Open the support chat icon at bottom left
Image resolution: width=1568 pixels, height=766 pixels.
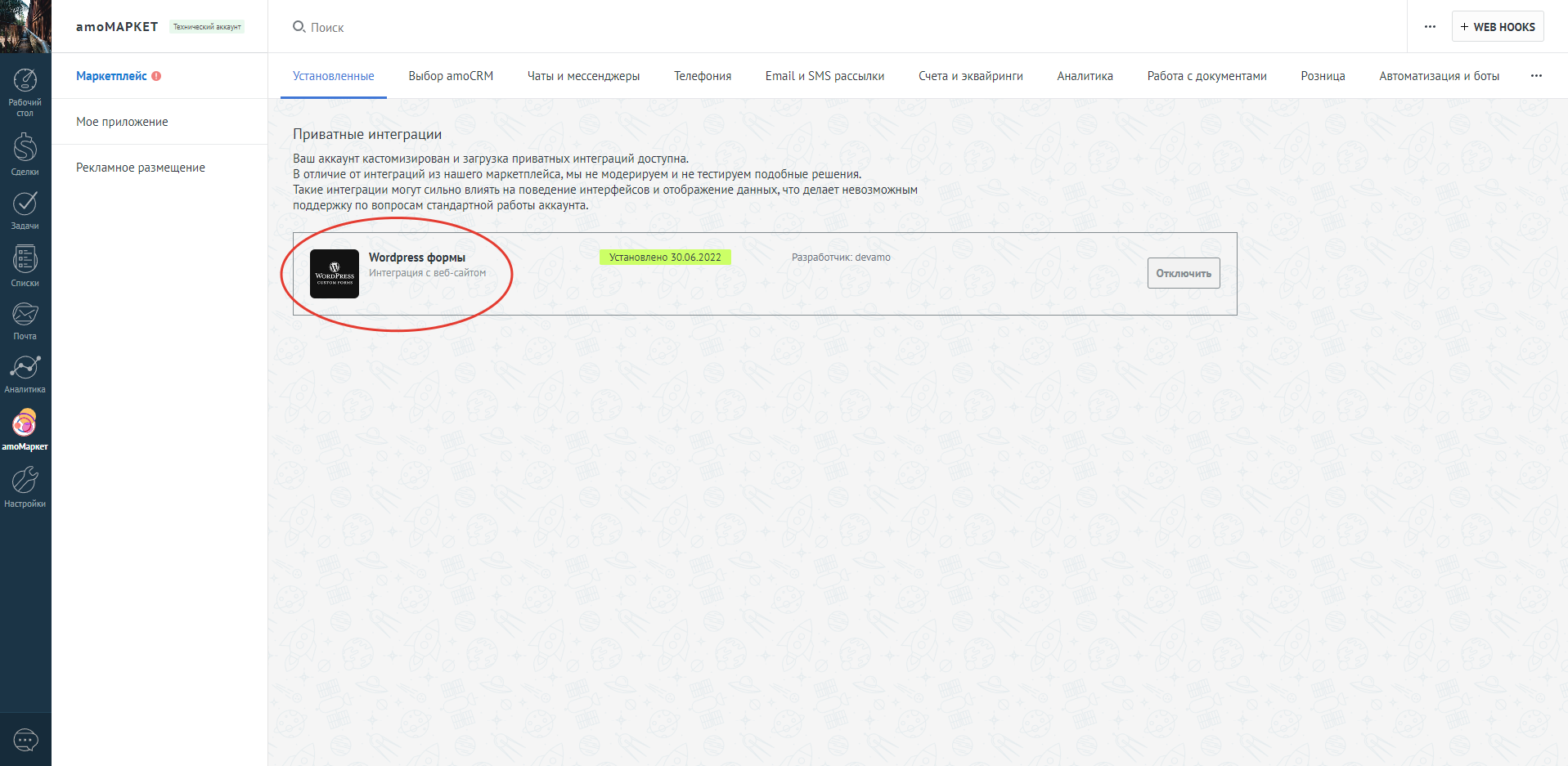(x=25, y=738)
